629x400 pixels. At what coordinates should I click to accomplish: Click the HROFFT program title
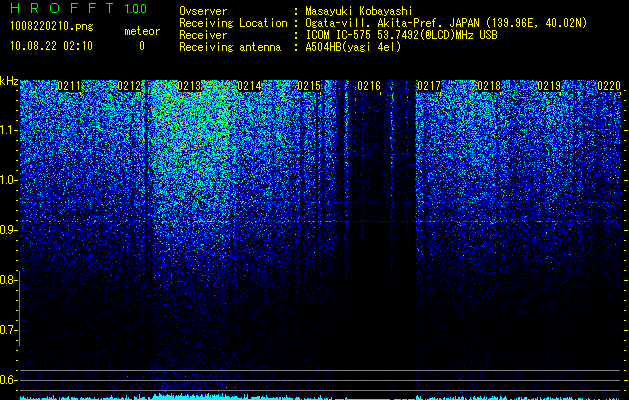point(62,8)
